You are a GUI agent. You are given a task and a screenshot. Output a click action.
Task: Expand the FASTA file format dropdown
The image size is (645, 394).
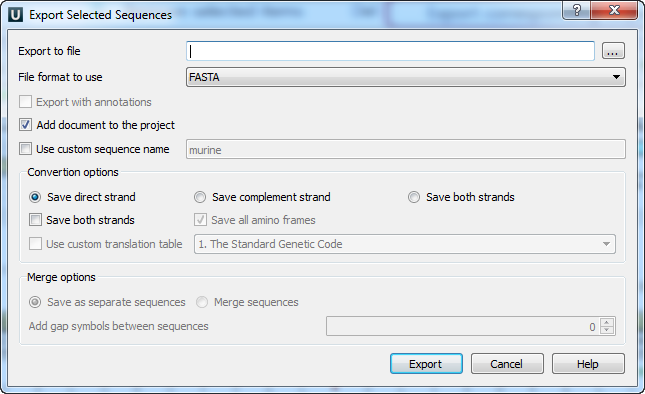click(x=406, y=77)
